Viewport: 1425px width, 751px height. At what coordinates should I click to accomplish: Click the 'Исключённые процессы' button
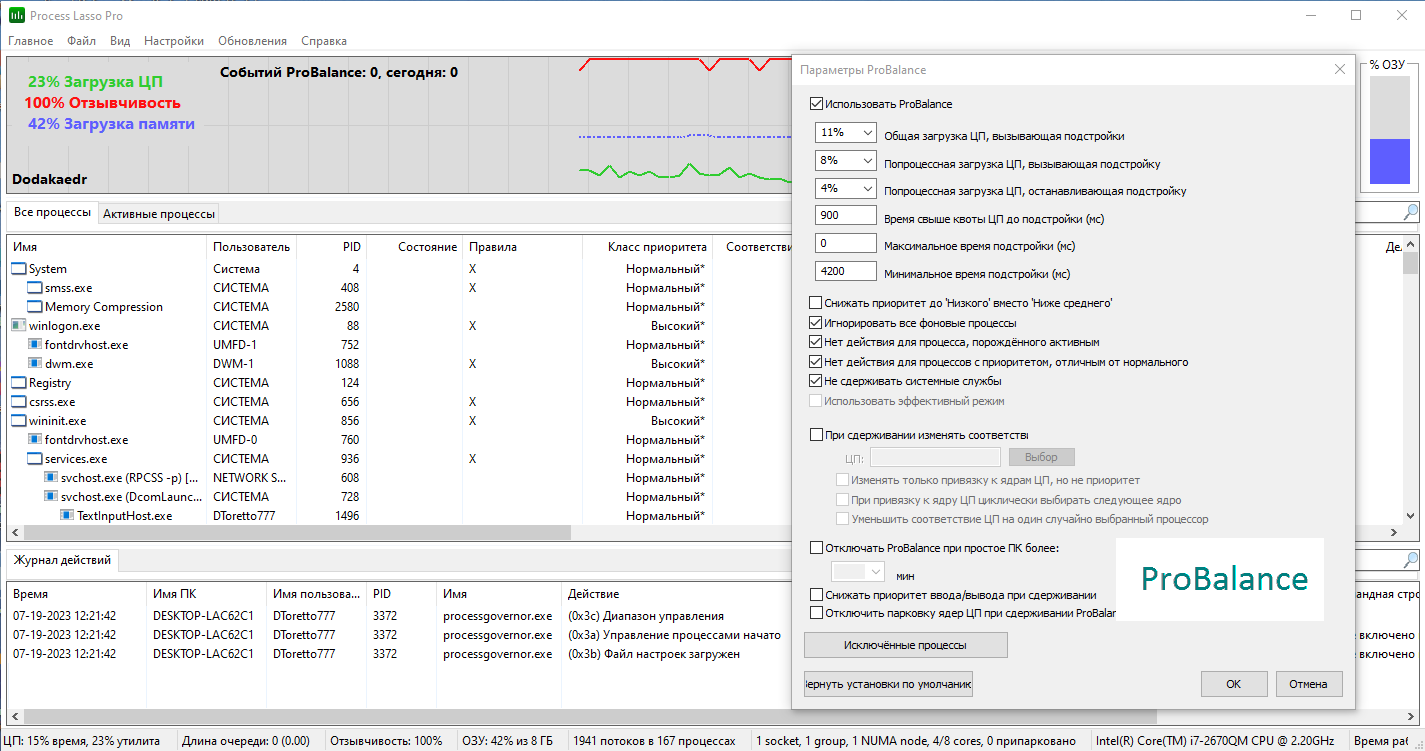(x=906, y=645)
